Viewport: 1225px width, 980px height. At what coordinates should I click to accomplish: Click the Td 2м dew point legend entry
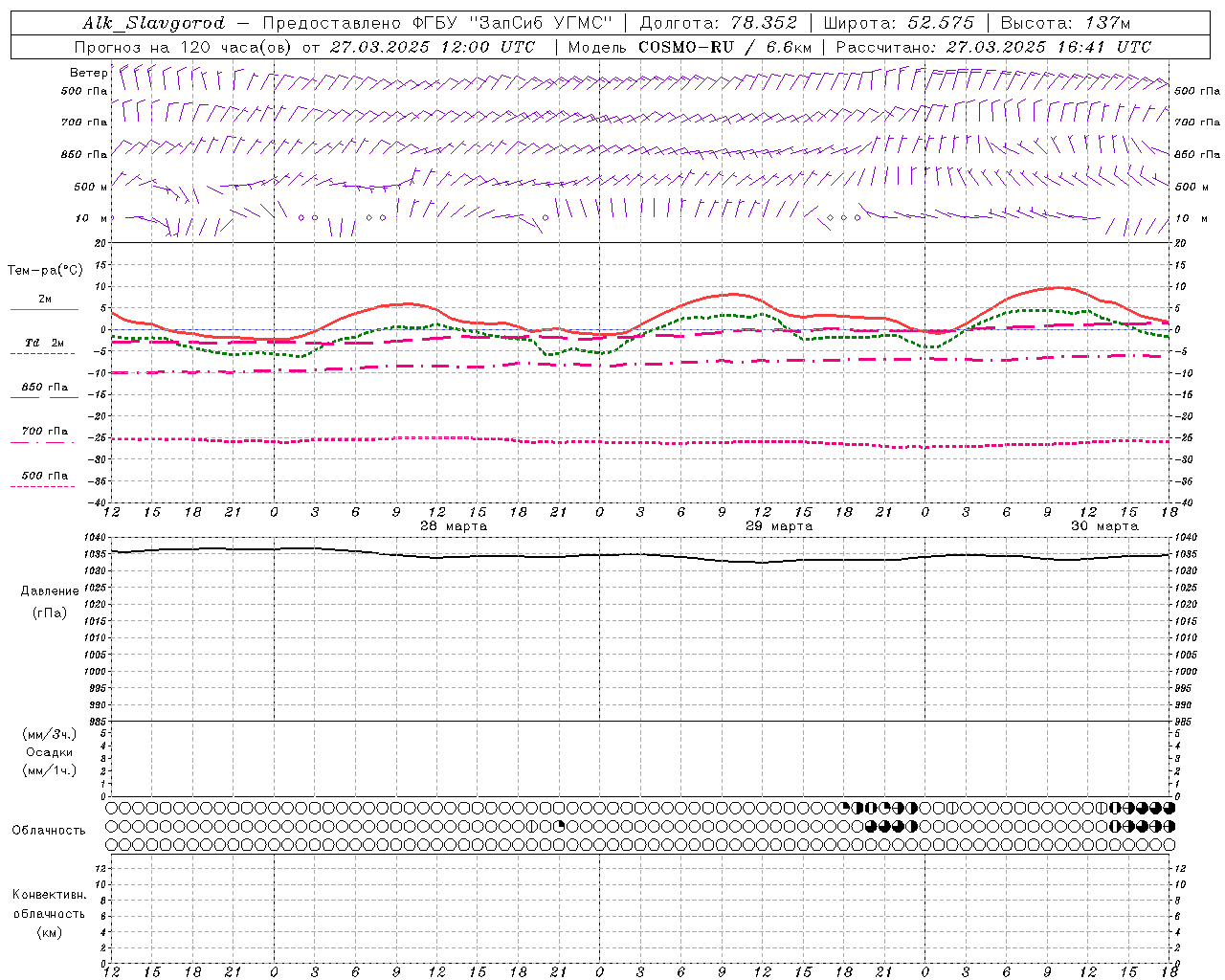(45, 343)
